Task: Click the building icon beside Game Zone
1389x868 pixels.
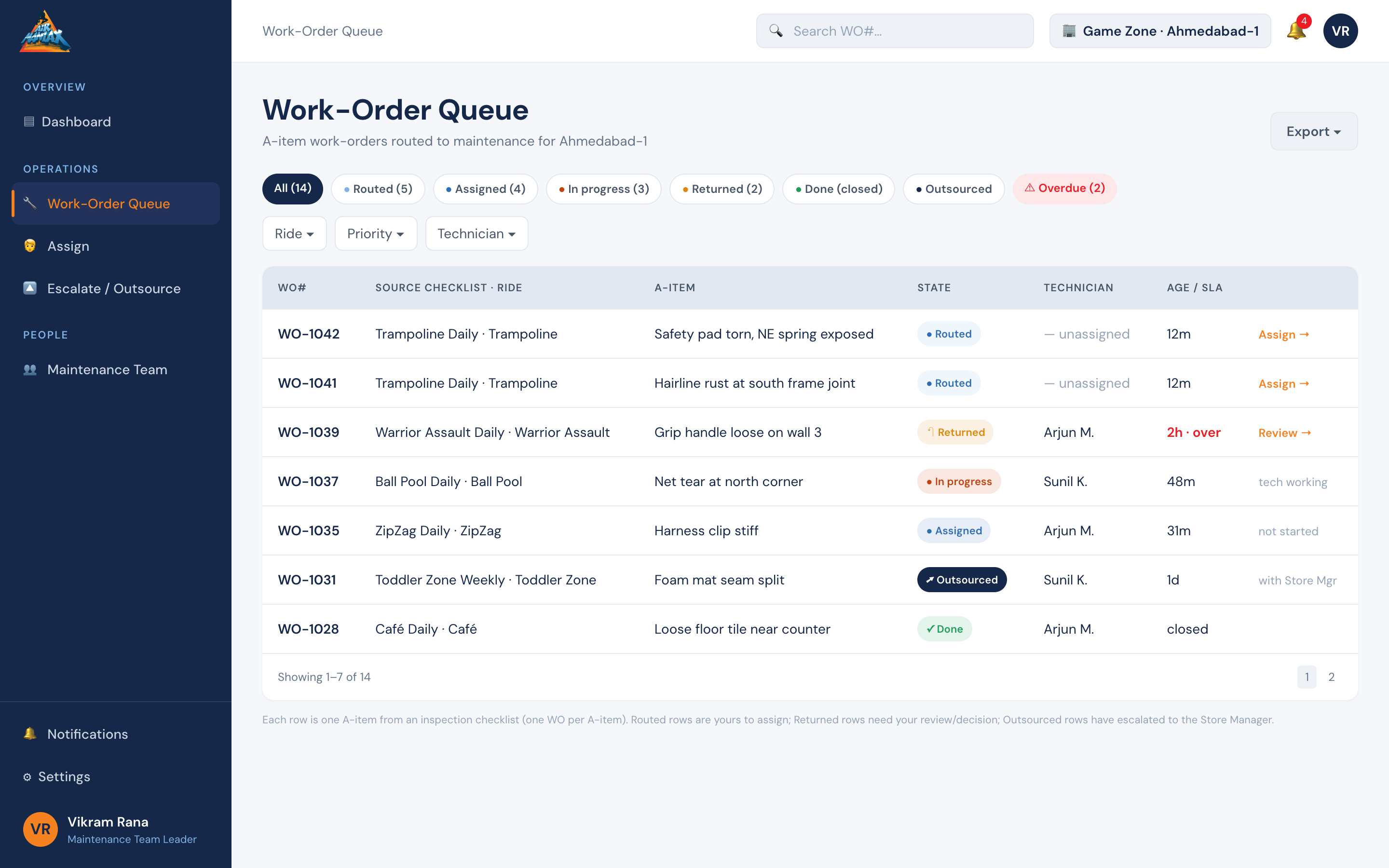Action: (x=1069, y=31)
